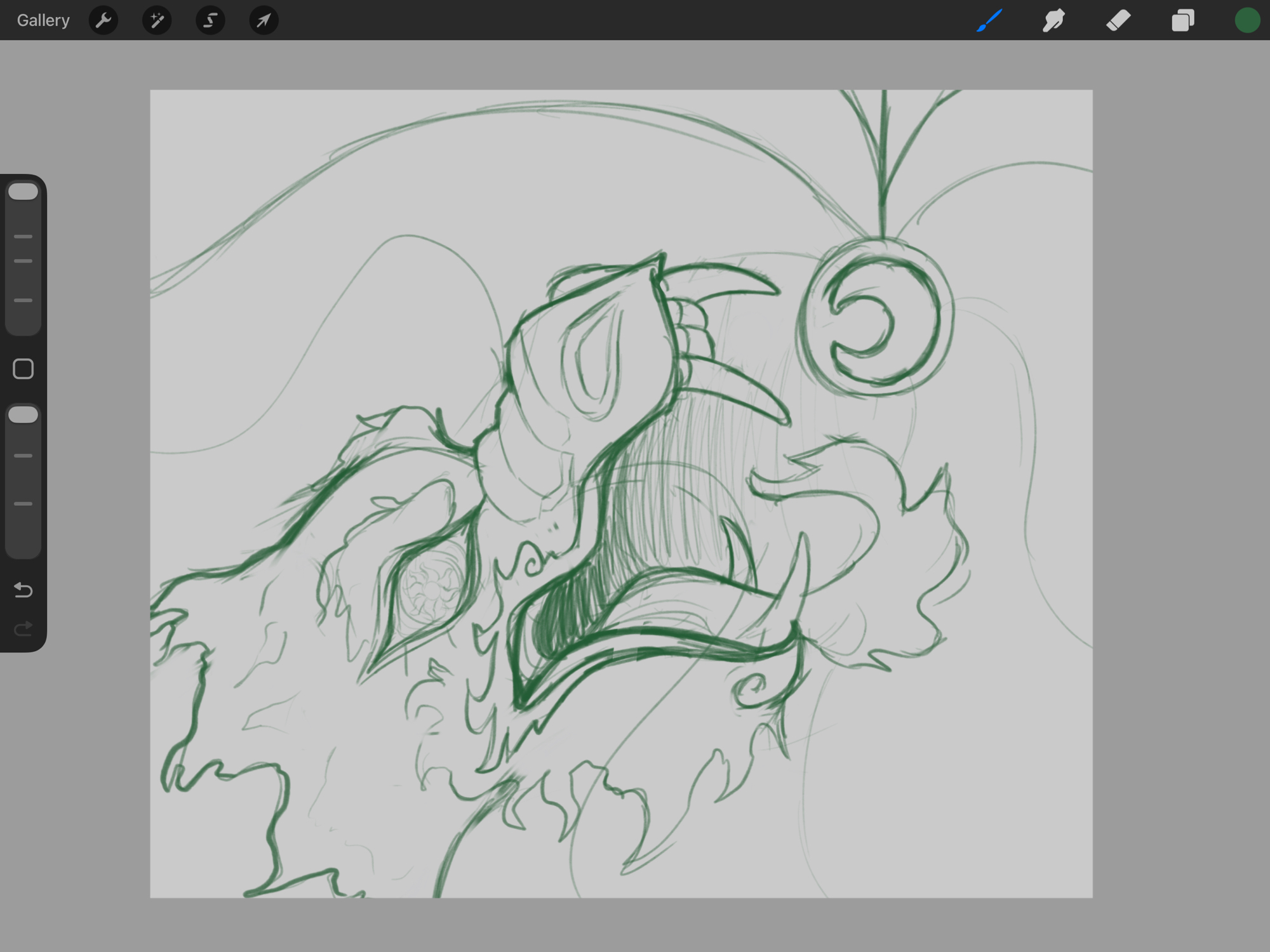1270x952 pixels.
Task: Click the upper notch on opacity slider
Action: (23, 456)
